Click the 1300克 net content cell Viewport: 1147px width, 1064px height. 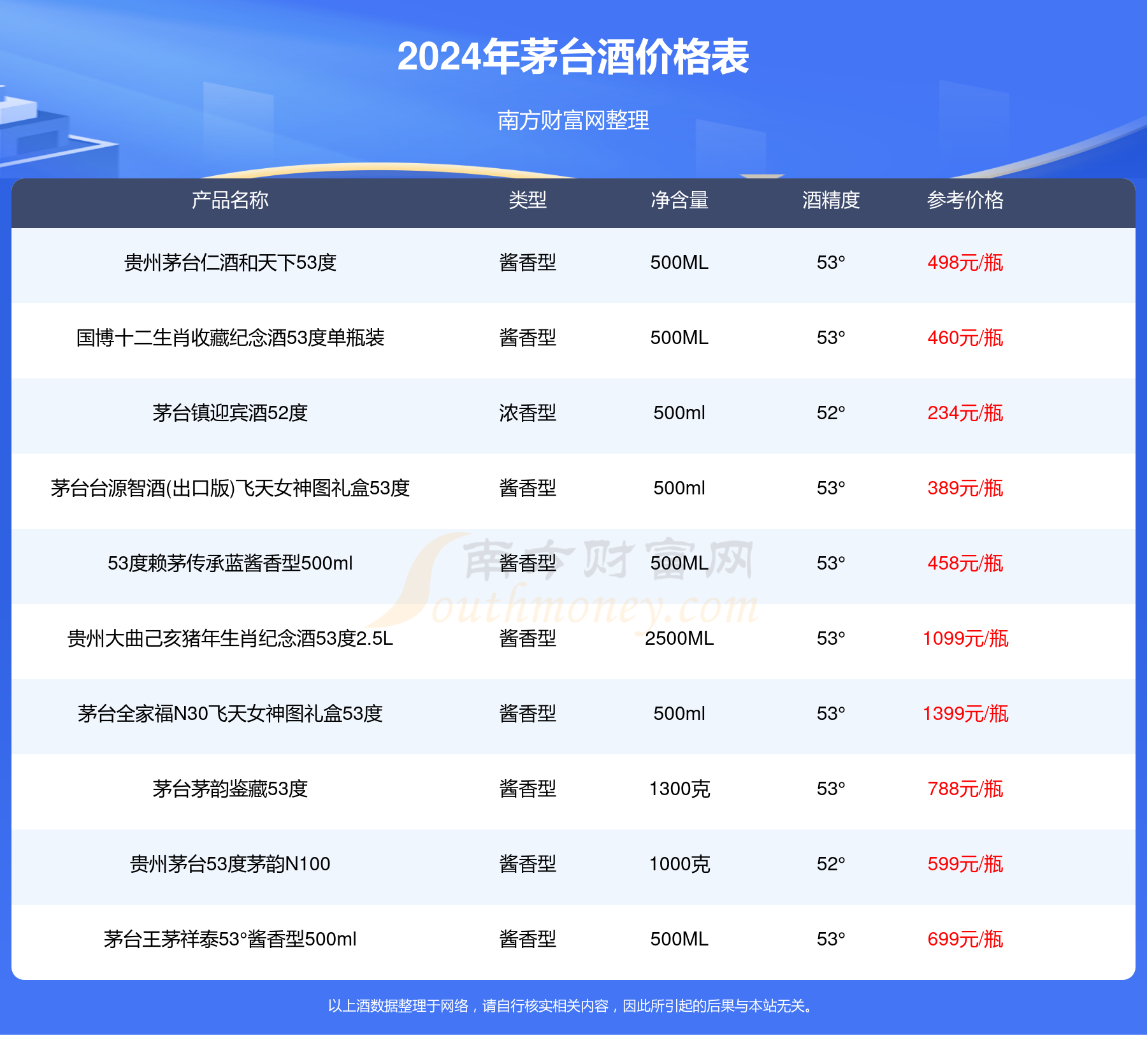coord(679,789)
